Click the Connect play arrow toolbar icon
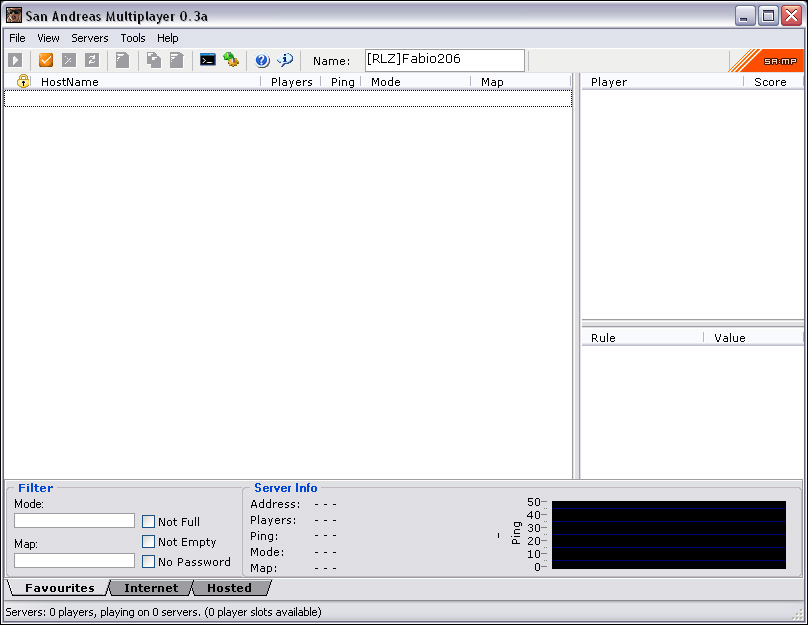Image resolution: width=808 pixels, height=625 pixels. (15, 60)
